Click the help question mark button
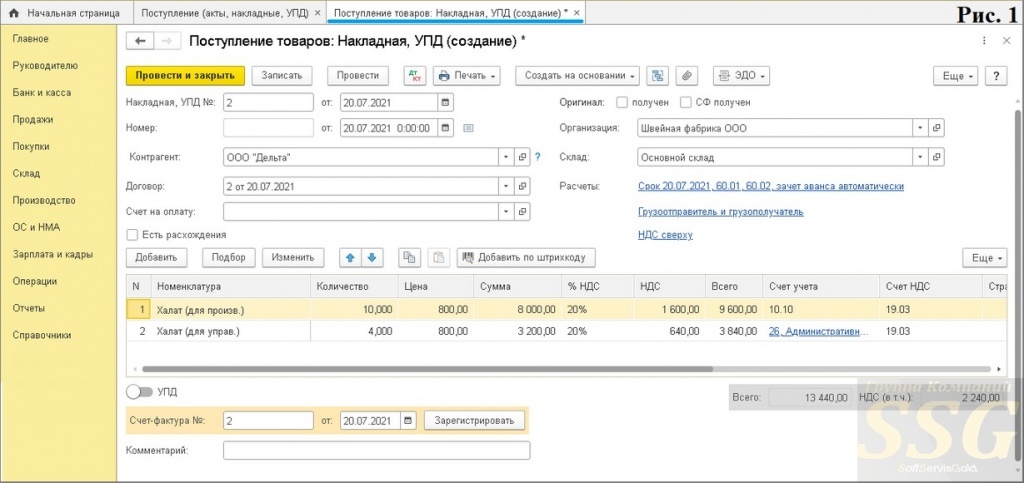This screenshot has height=483, width=1024. point(996,76)
